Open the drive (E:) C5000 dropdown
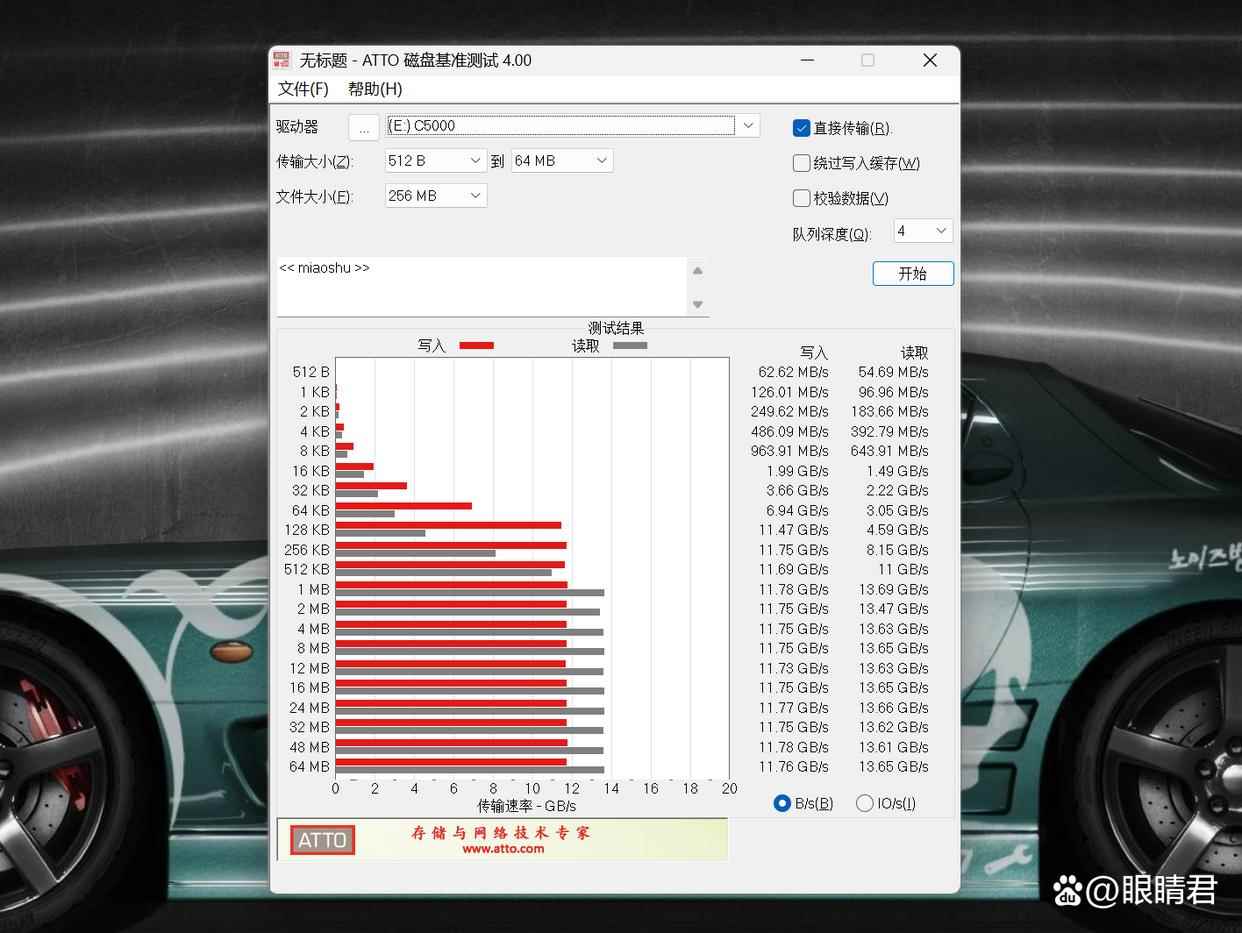Viewport: 1242px width, 933px height. (748, 126)
